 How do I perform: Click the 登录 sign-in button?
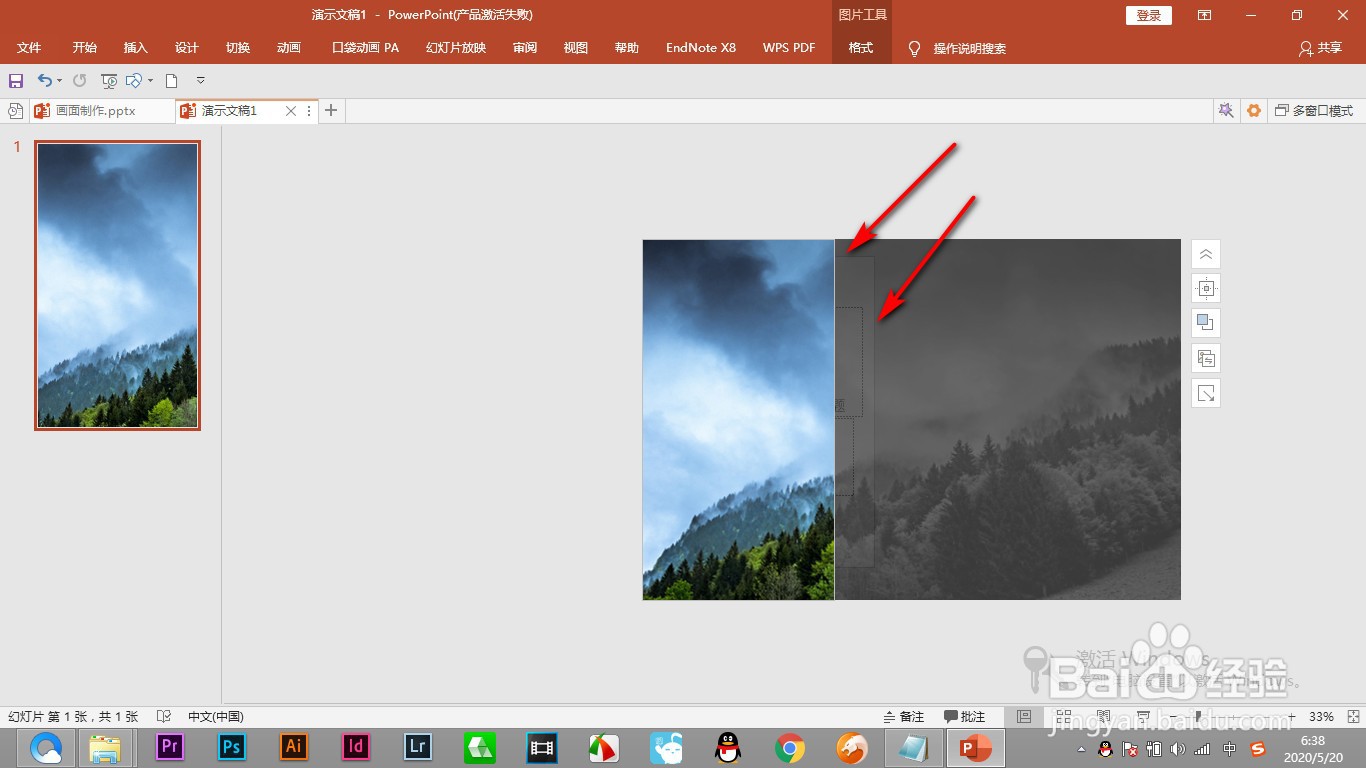[x=1149, y=15]
